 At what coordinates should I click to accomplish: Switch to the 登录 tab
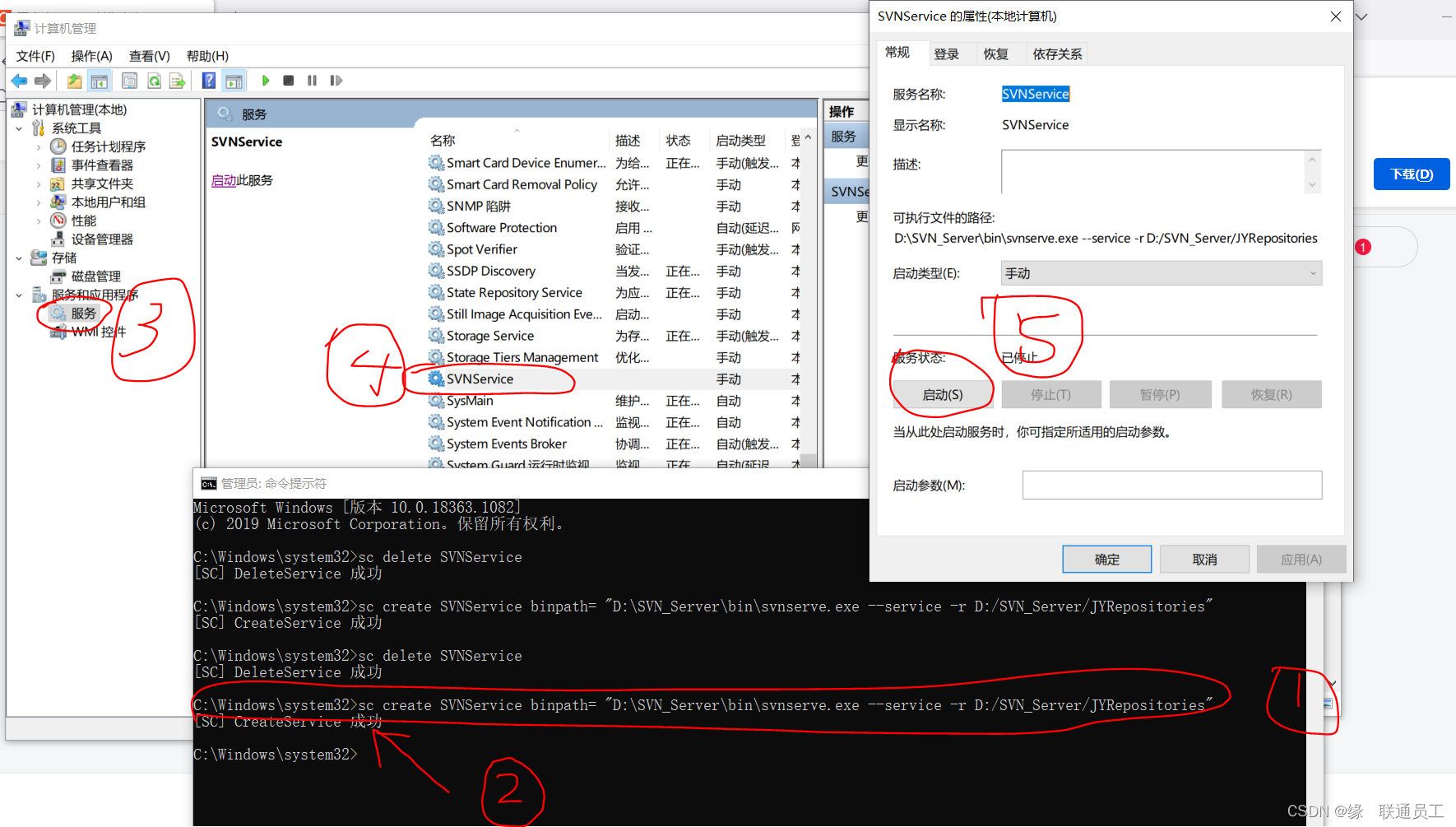coord(948,53)
